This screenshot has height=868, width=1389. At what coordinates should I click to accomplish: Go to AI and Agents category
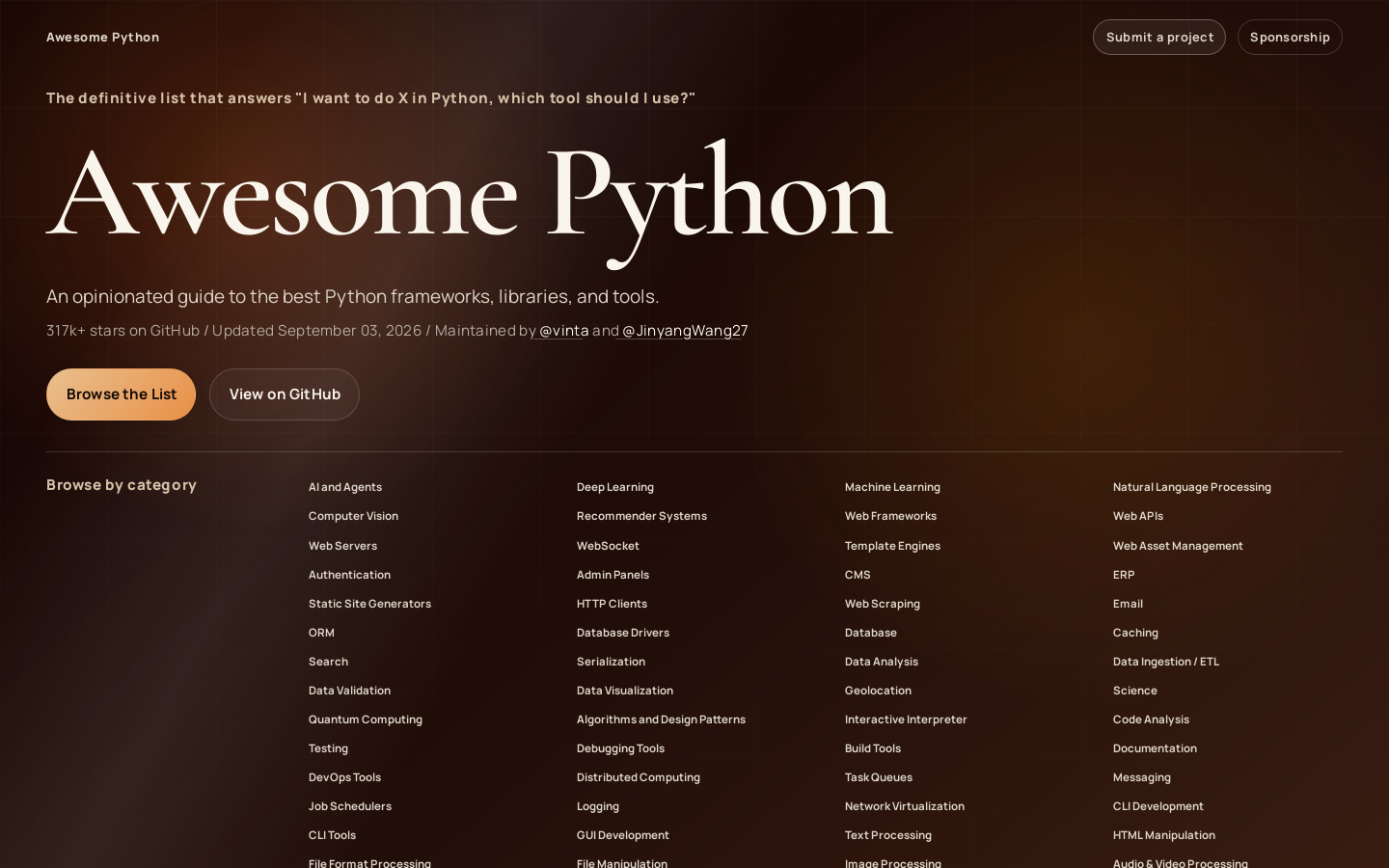345,487
